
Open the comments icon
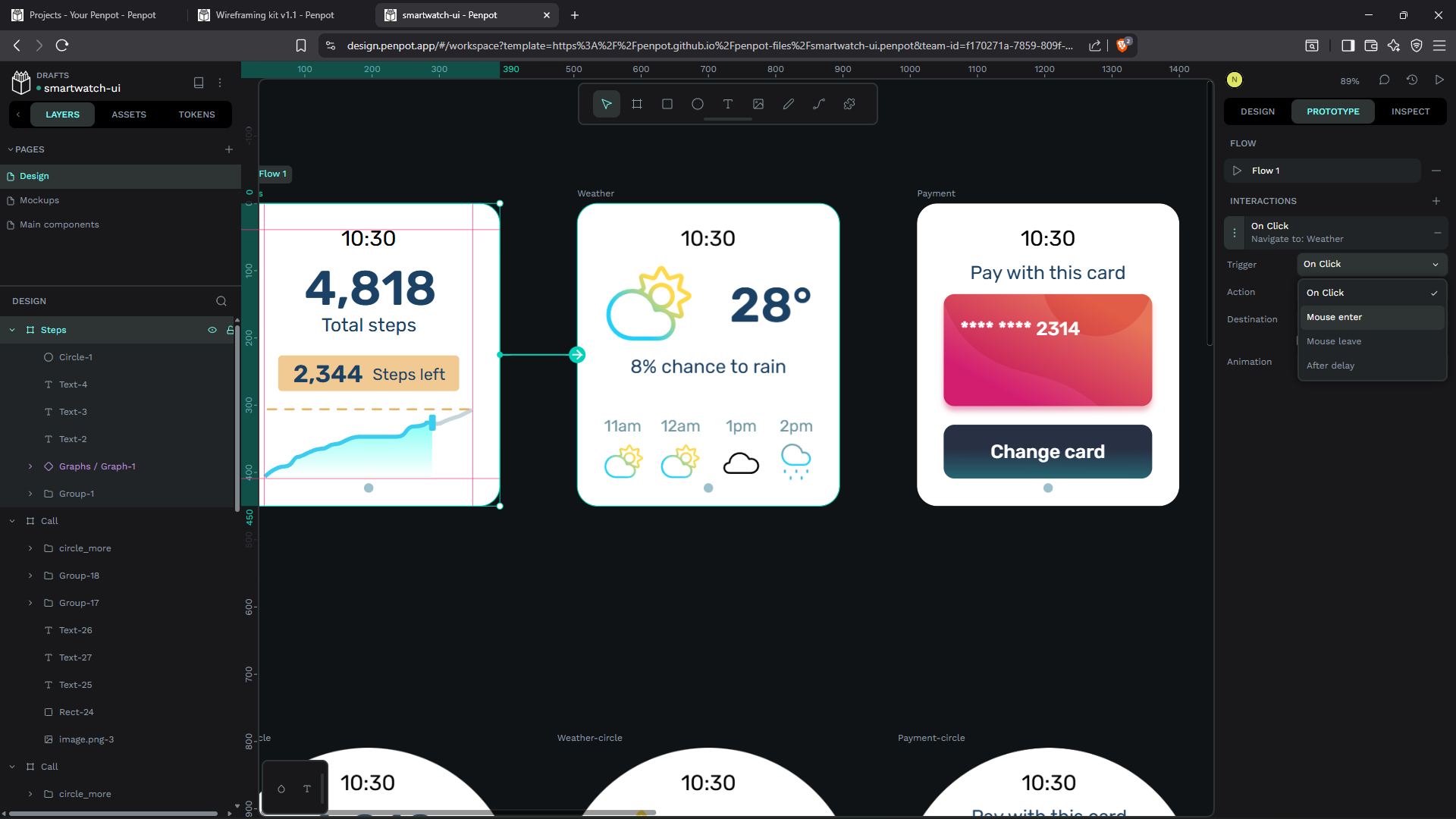coord(1384,80)
